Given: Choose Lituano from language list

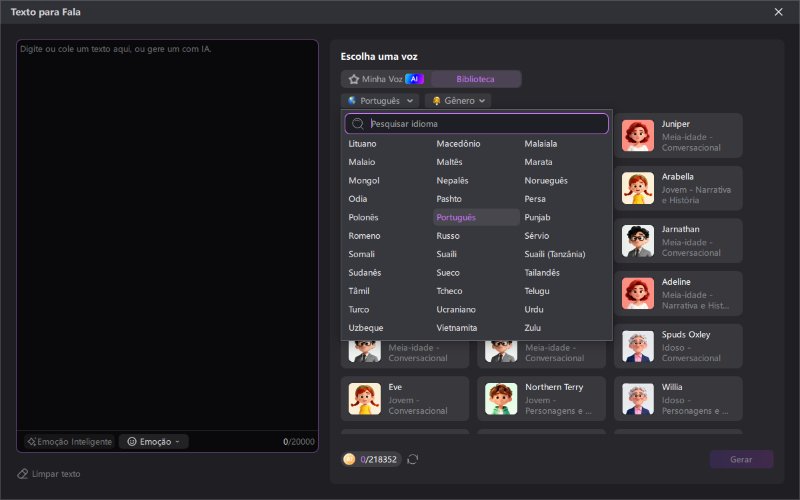Looking at the screenshot, I should tap(362, 144).
